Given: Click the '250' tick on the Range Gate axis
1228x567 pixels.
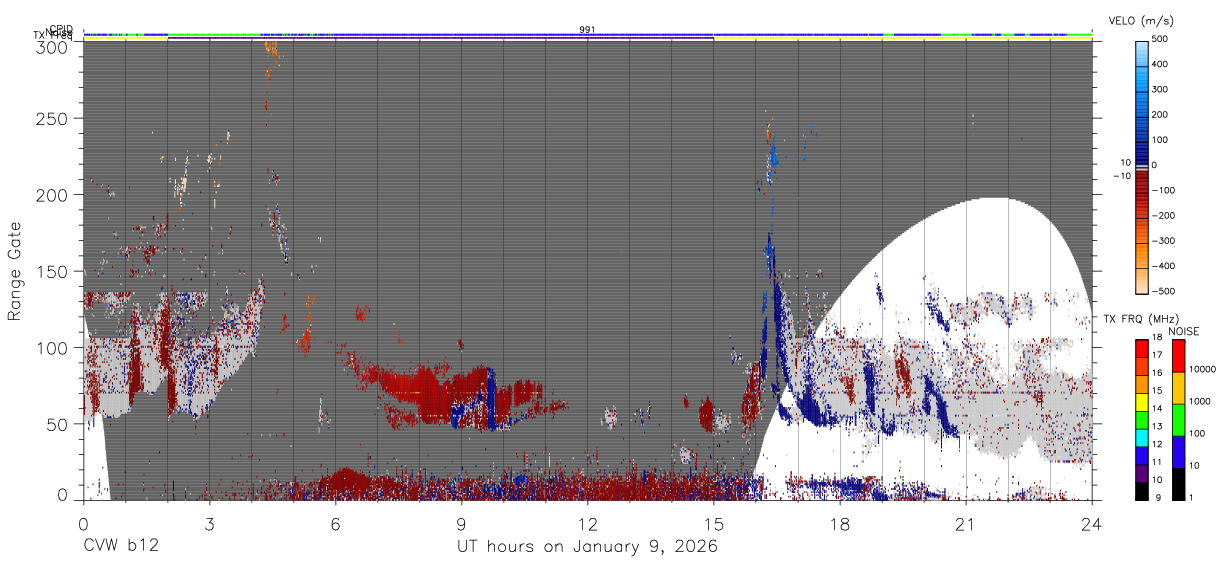Looking at the screenshot, I should tap(53, 119).
